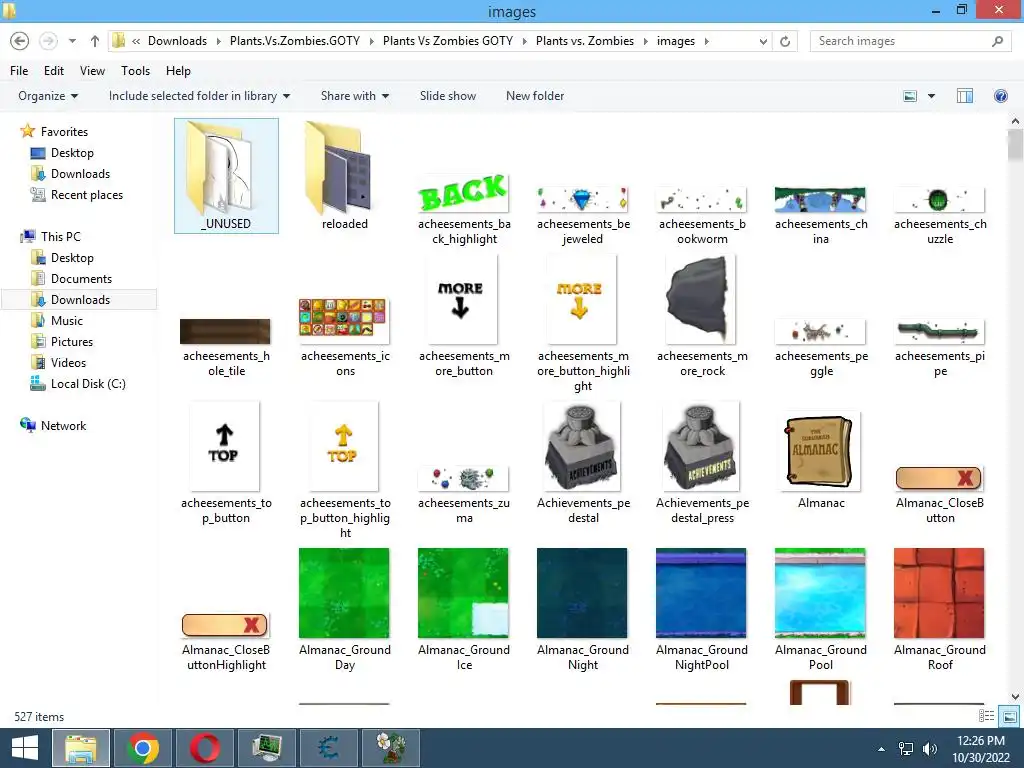The height and width of the screenshot is (768, 1024).
Task: Select acheesements_chuzzle thumbnail
Action: tap(939, 200)
